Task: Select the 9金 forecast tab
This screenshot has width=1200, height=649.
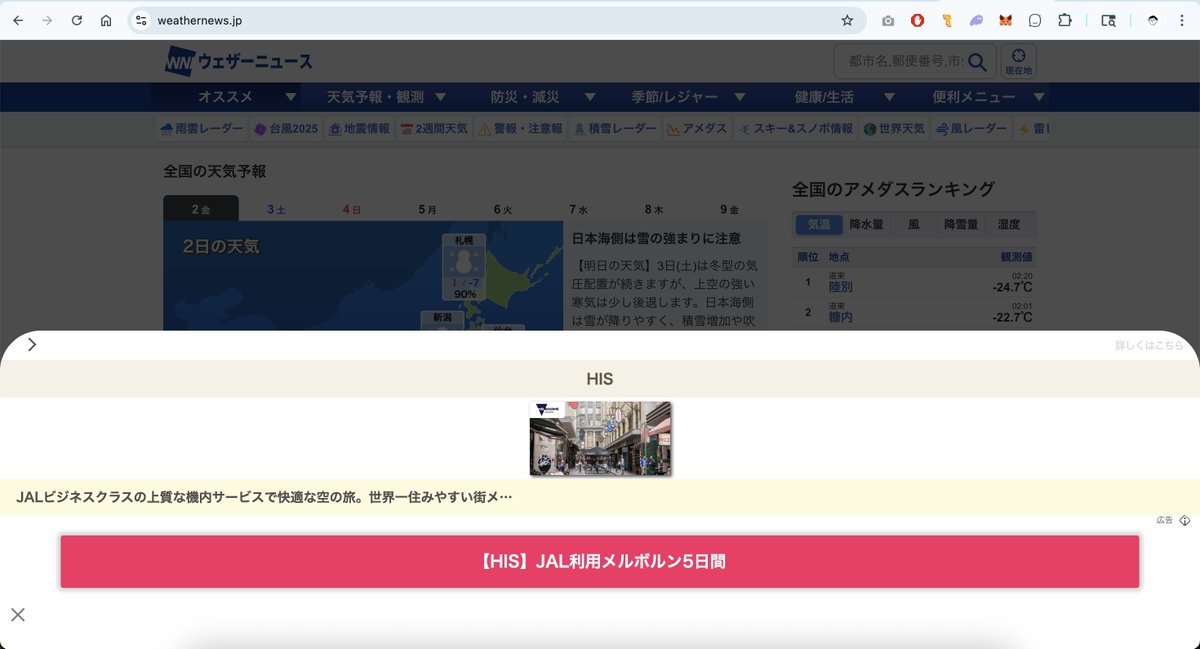Action: pos(729,209)
